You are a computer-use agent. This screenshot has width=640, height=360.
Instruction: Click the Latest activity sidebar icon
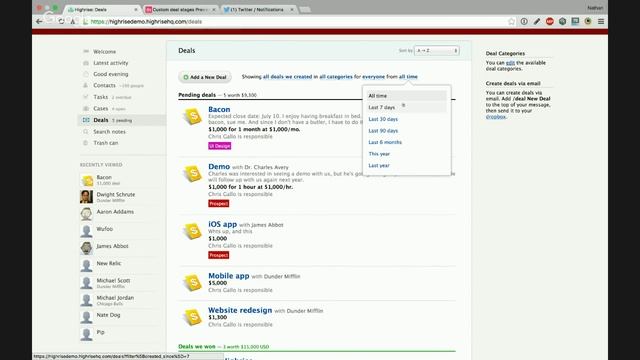tap(86, 63)
